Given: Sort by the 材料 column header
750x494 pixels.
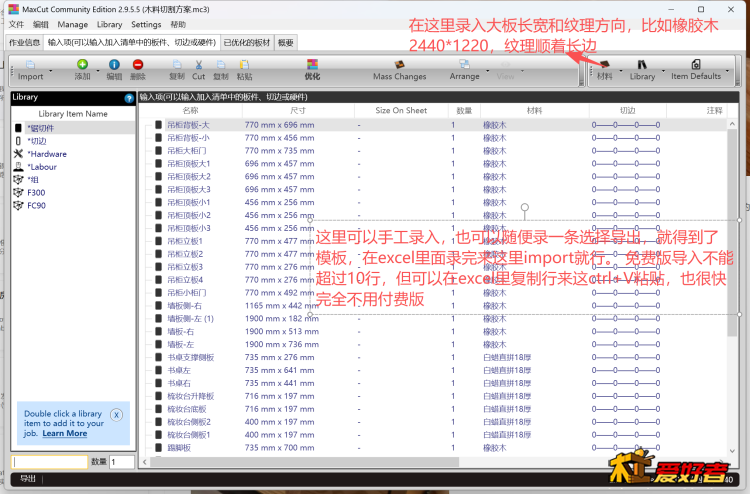Looking at the screenshot, I should pos(534,110).
